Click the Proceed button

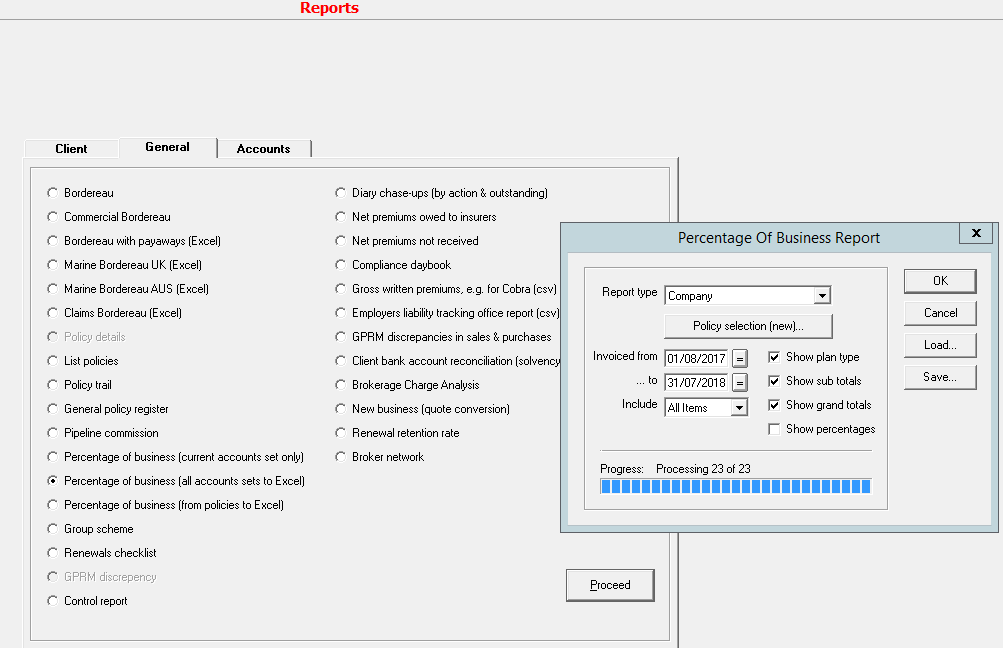(x=610, y=585)
